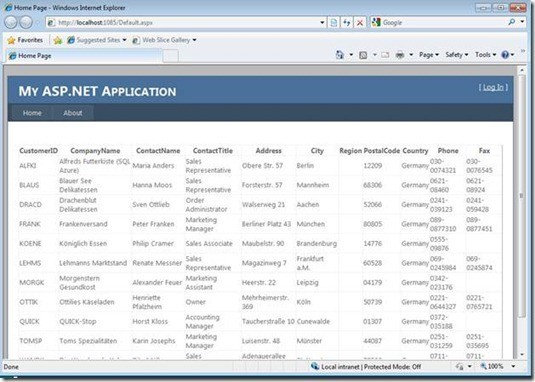Click Add to Favorites Bar icon
The width and height of the screenshot is (535, 382).
click(x=58, y=40)
